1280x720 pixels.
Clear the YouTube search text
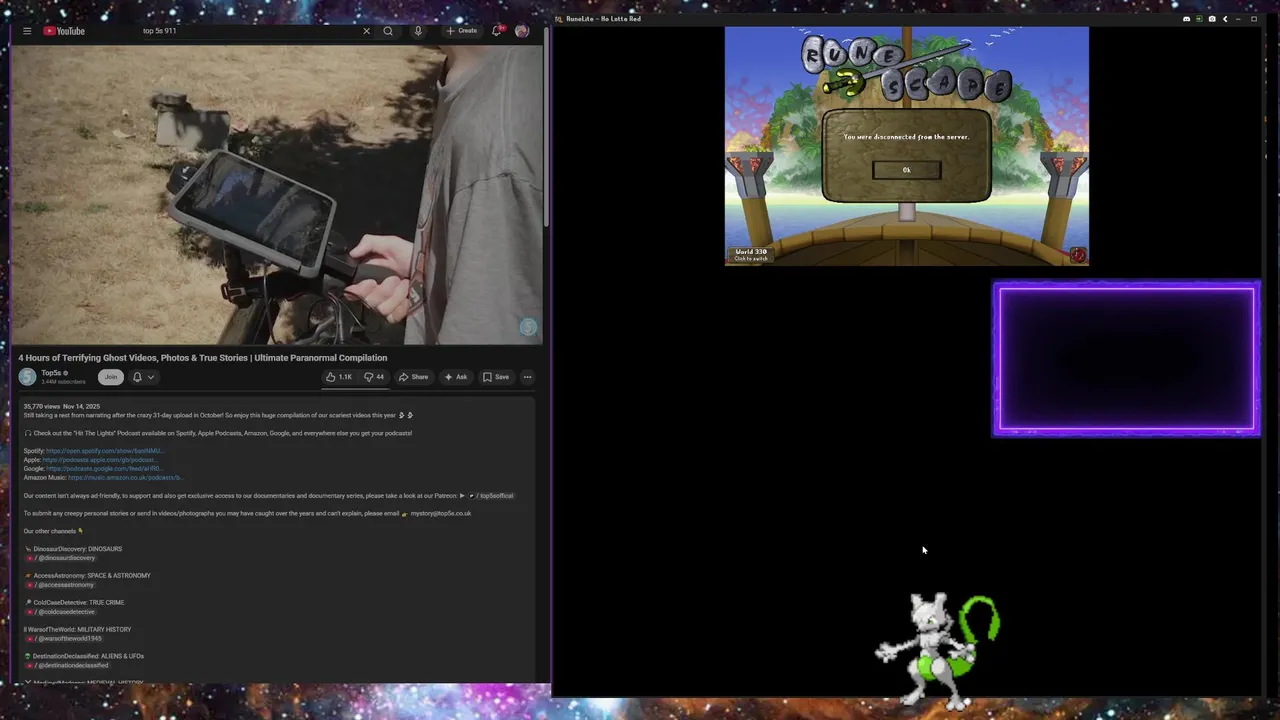pyautogui.click(x=366, y=31)
